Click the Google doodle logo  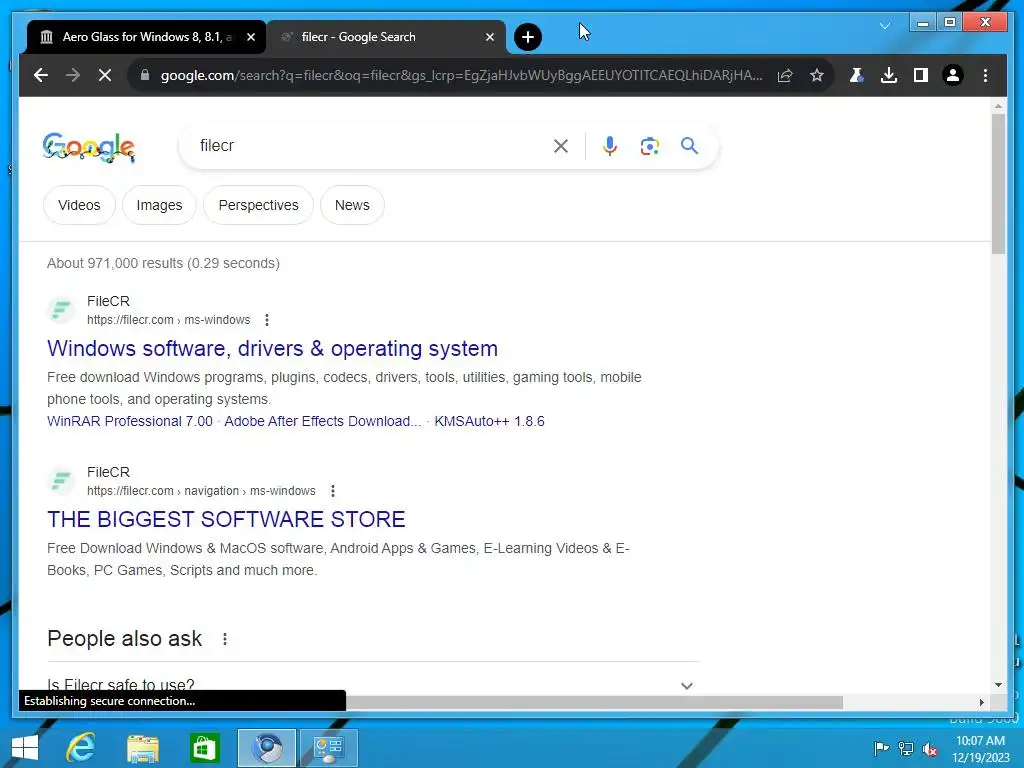click(x=89, y=146)
